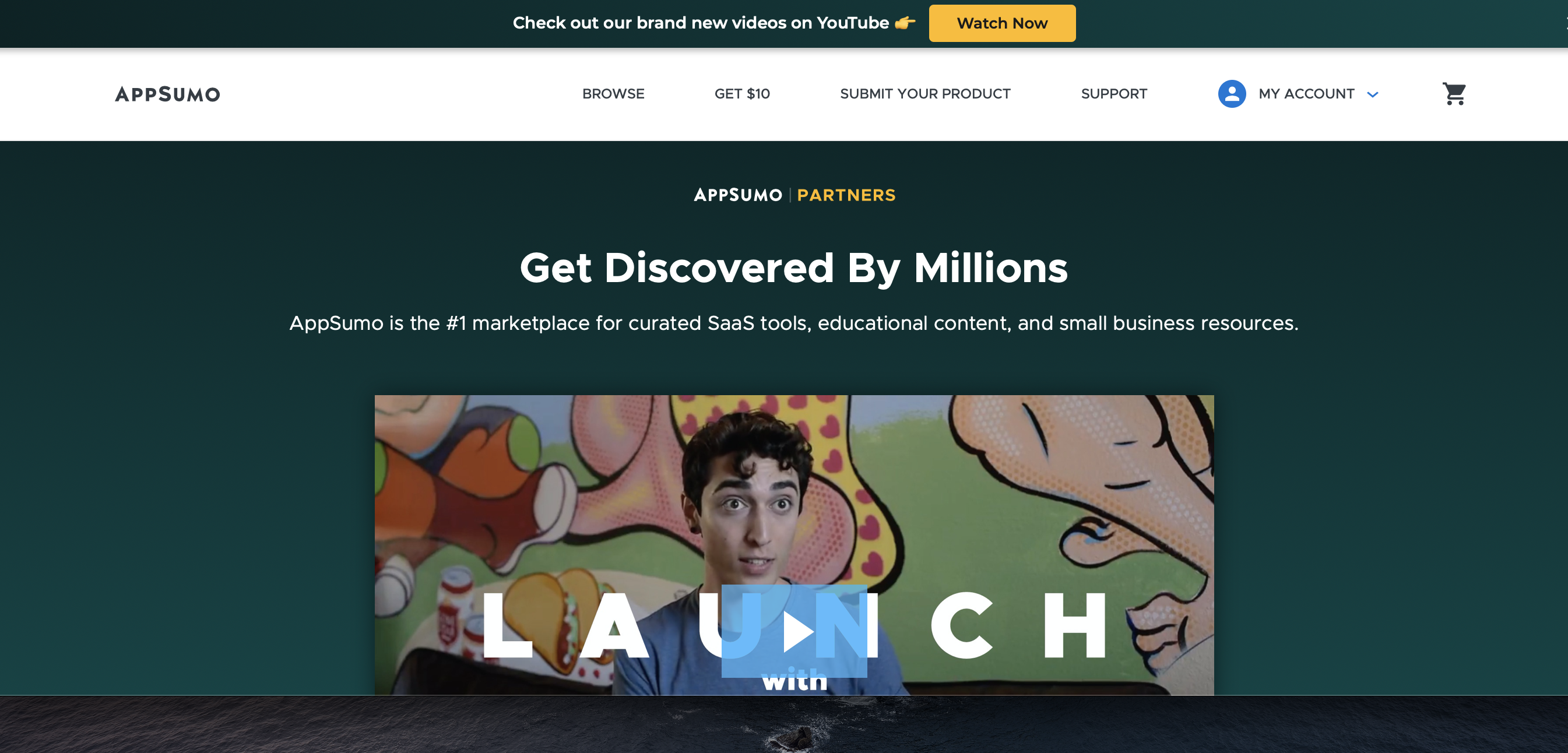Click the Watch Now button
The image size is (1568, 753).
(1002, 23)
